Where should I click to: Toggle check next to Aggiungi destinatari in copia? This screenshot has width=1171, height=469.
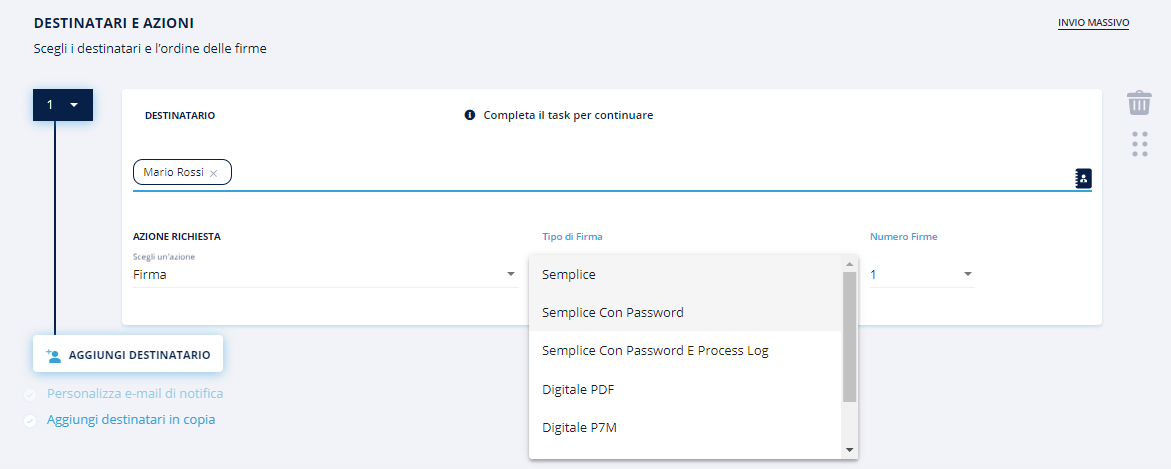[x=30, y=421]
